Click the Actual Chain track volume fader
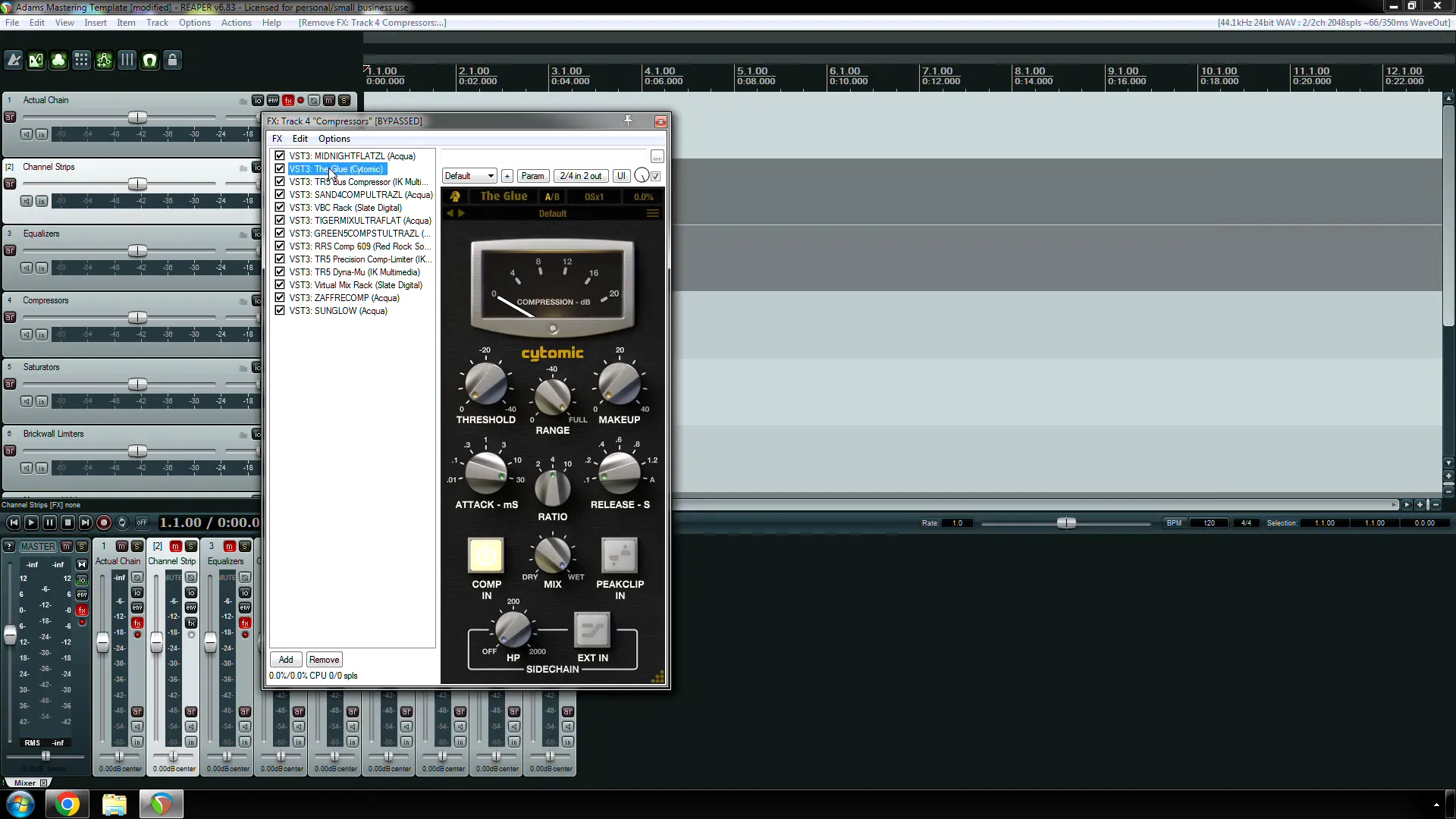This screenshot has height=819, width=1456. 137,118
